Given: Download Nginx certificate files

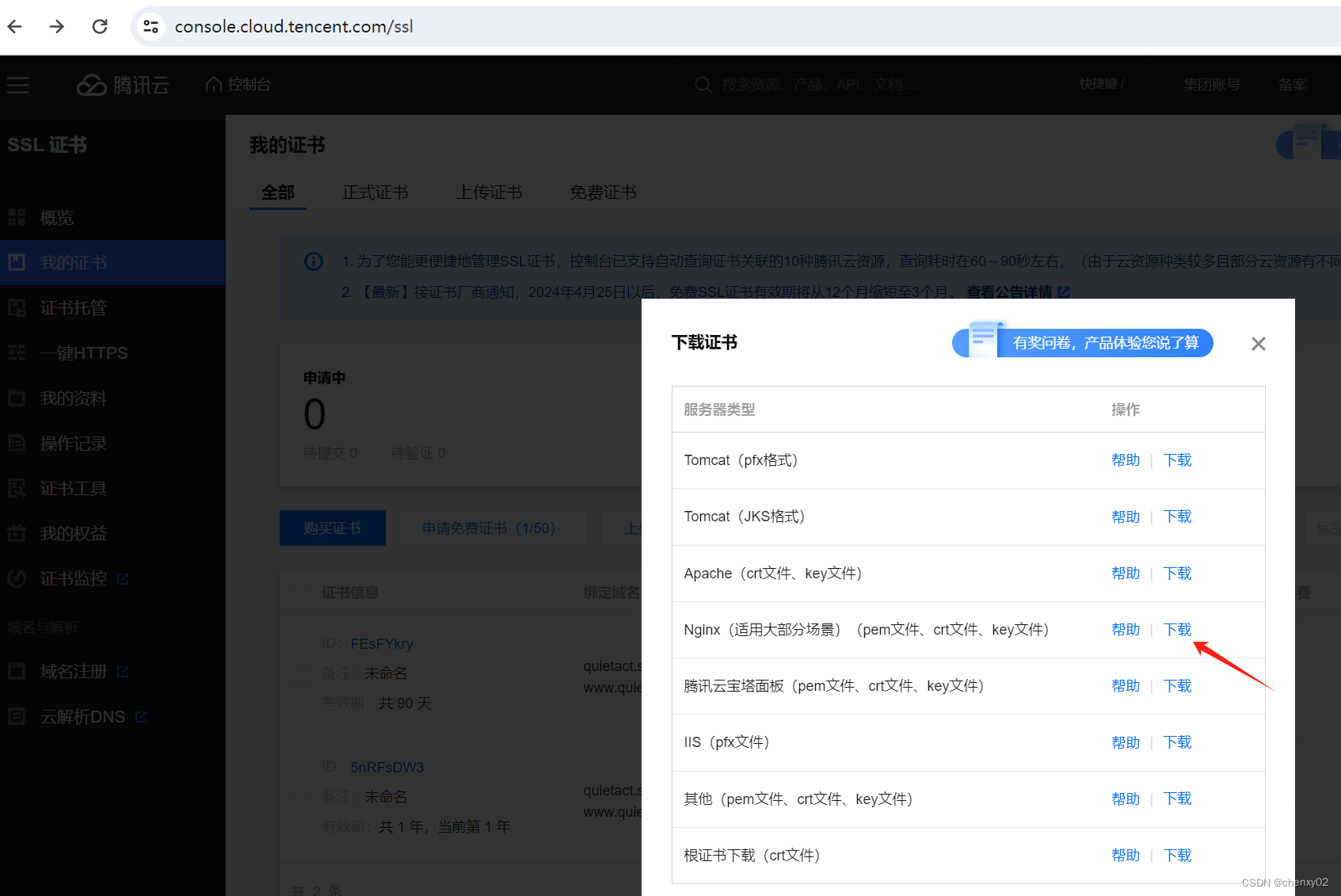Looking at the screenshot, I should (x=1178, y=630).
